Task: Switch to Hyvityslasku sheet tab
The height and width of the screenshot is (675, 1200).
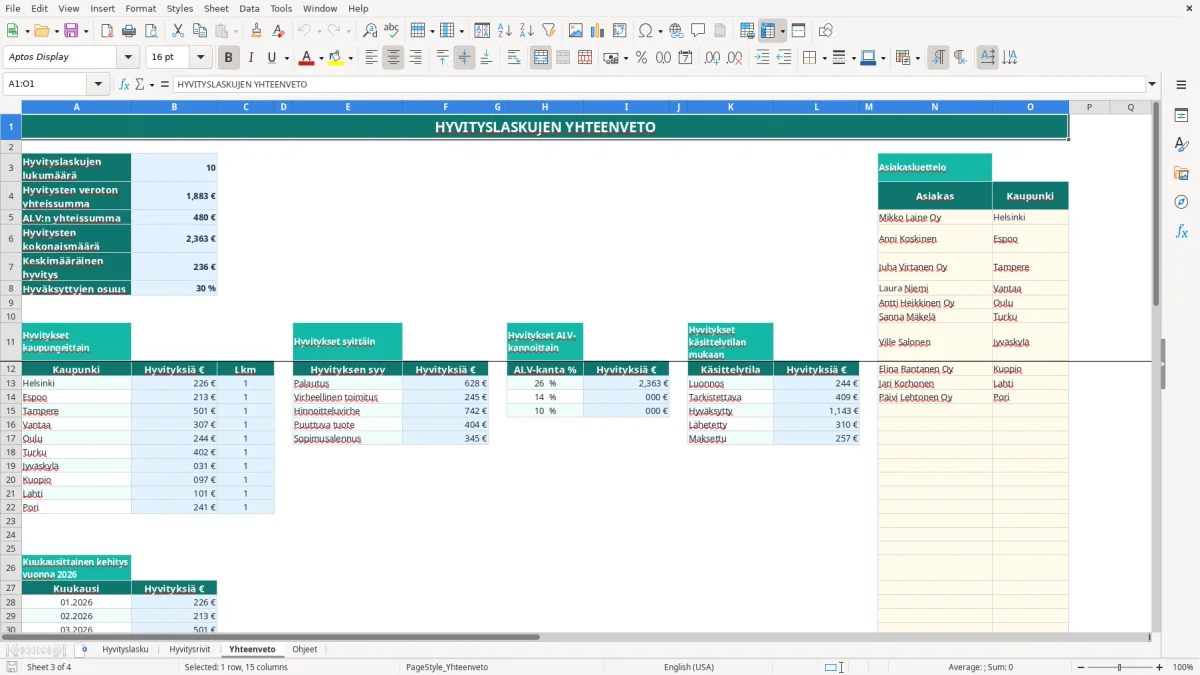Action: 125,649
